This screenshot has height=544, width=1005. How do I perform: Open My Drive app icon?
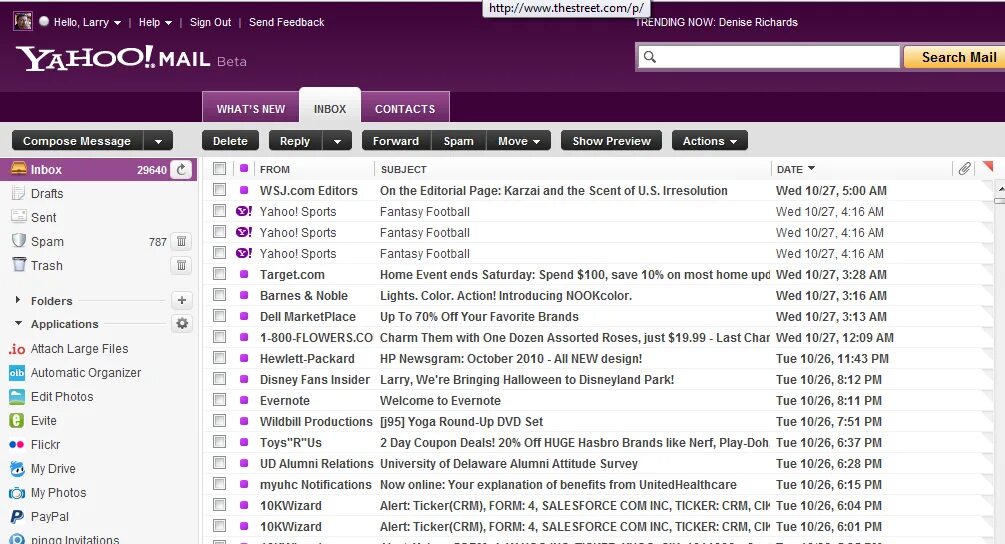17,469
